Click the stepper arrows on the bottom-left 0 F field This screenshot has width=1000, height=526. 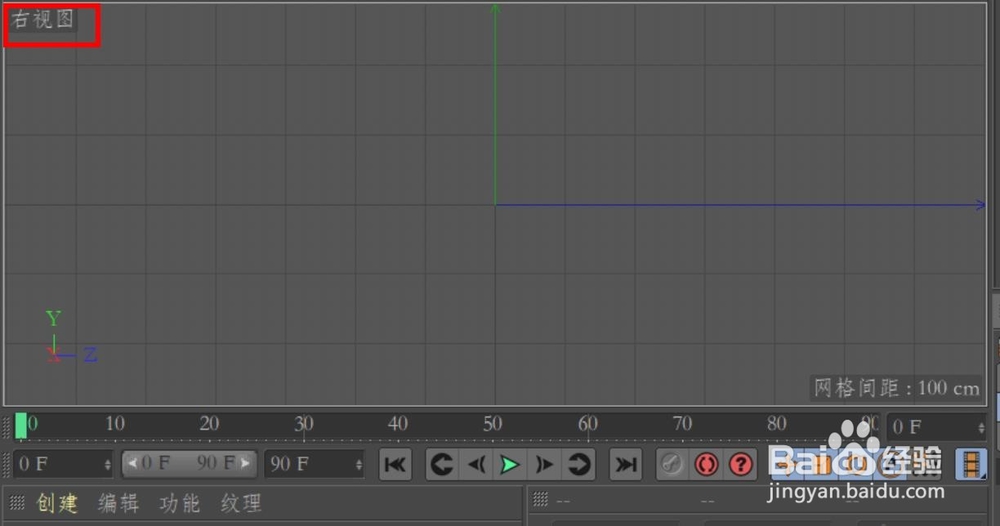[107, 465]
